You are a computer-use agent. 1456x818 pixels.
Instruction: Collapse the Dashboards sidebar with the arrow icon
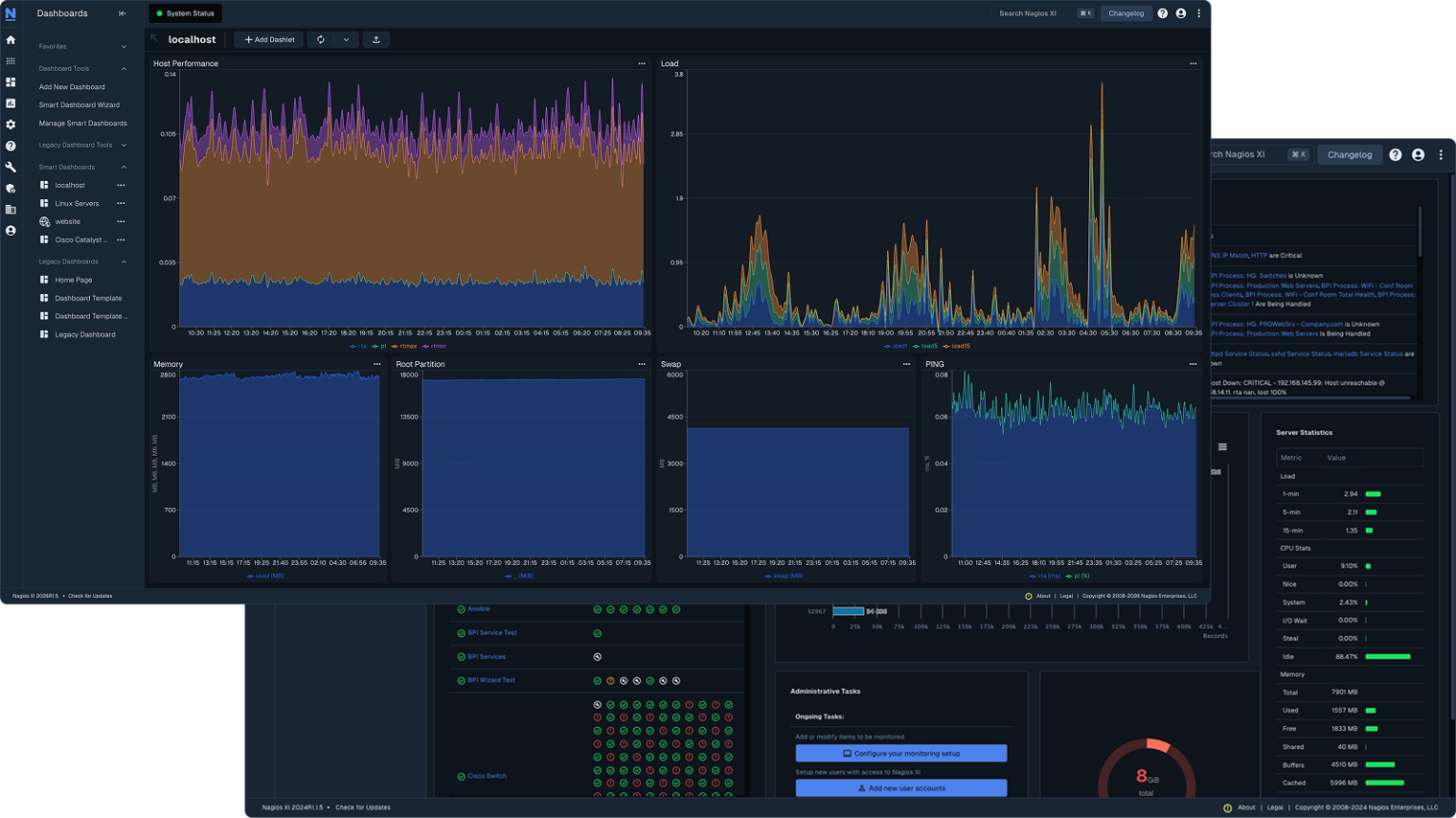[122, 13]
